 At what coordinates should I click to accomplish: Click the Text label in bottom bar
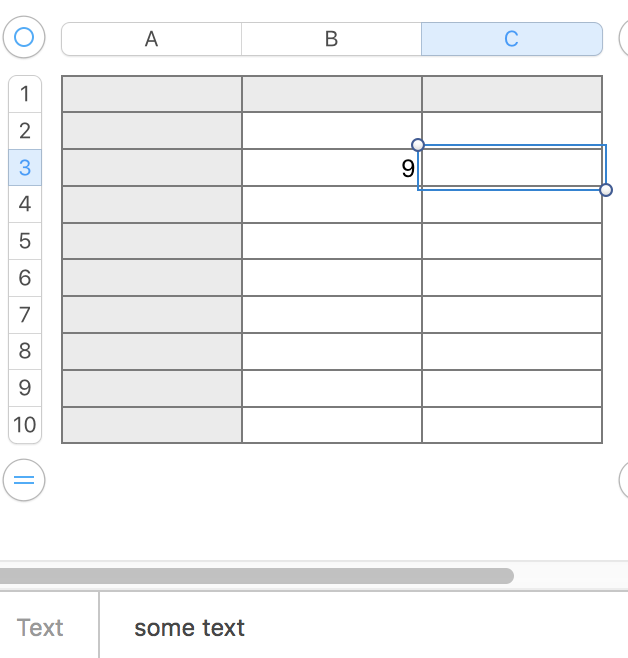click(x=40, y=628)
